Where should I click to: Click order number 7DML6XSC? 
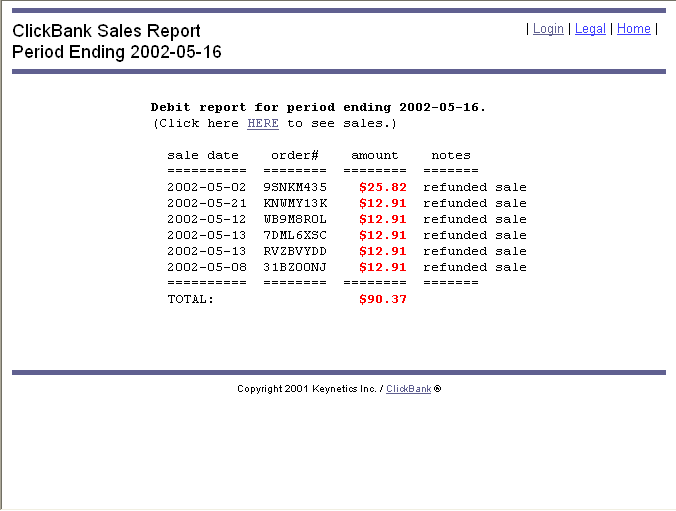[295, 235]
